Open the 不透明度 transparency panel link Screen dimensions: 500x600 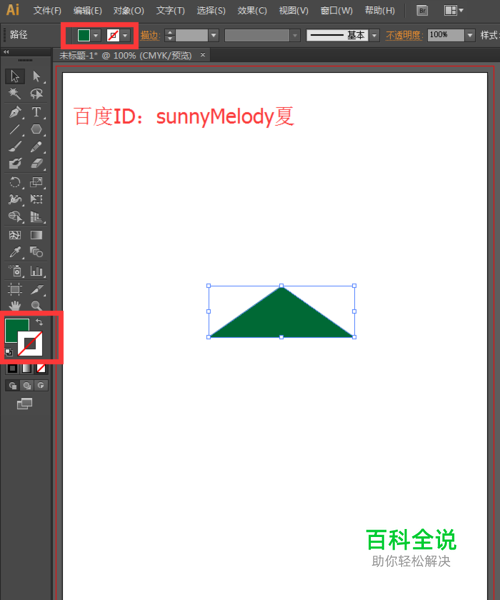404,36
